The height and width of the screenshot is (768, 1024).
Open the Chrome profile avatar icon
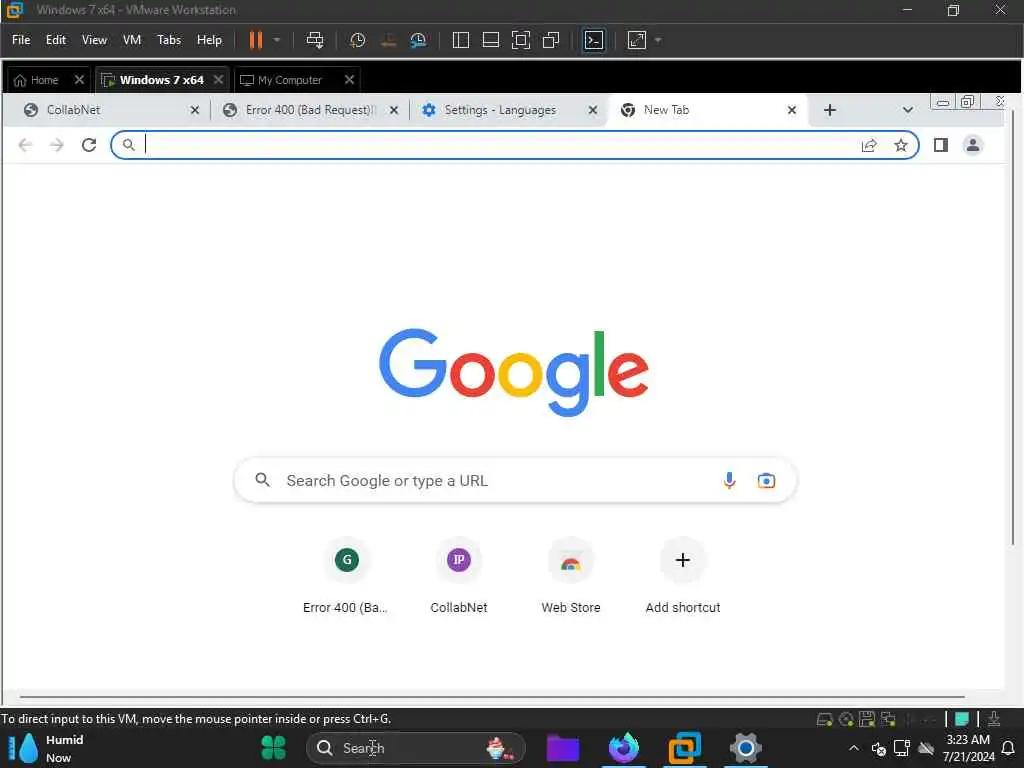pyautogui.click(x=972, y=145)
